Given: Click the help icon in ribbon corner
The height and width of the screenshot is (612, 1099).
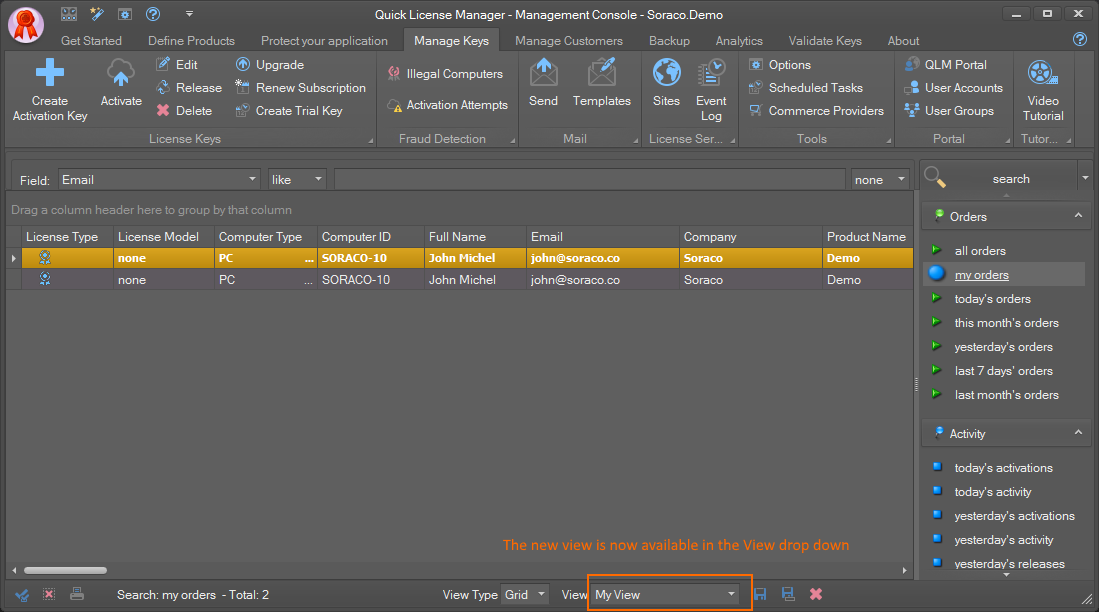Looking at the screenshot, I should pyautogui.click(x=1079, y=39).
